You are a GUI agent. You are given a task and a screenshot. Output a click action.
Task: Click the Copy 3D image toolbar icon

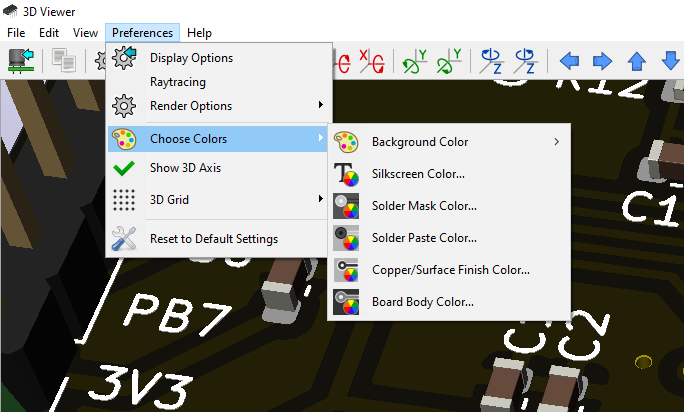64,61
